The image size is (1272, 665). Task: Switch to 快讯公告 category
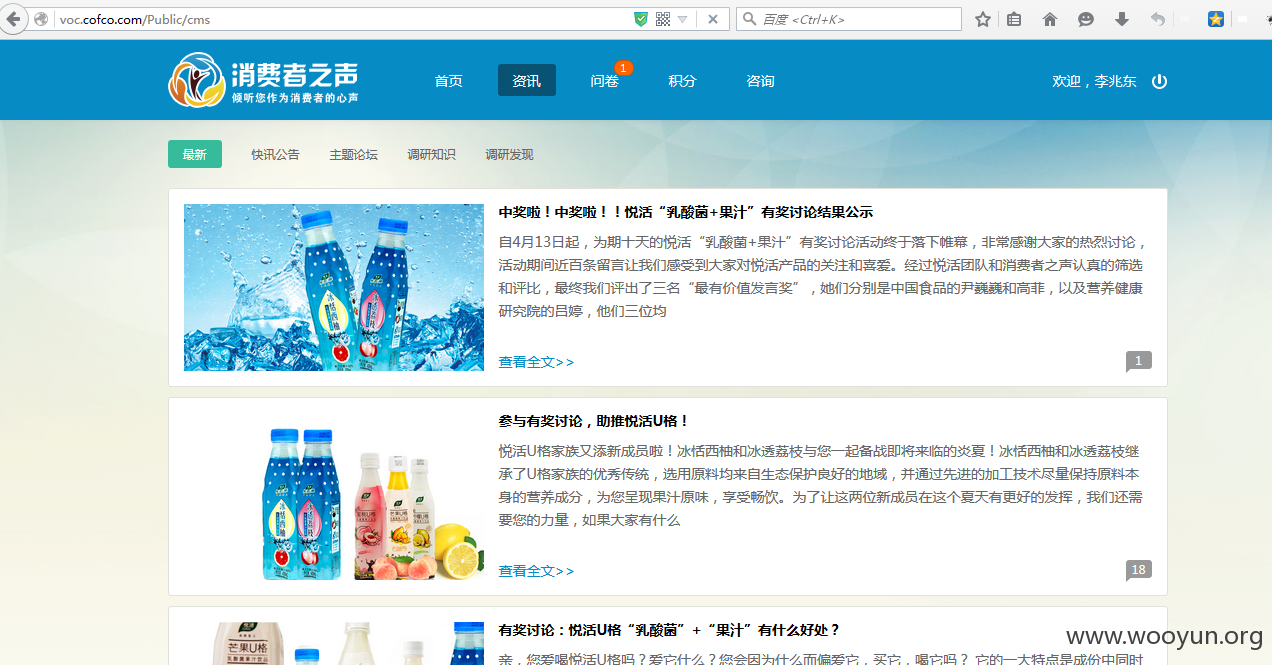tap(275, 154)
